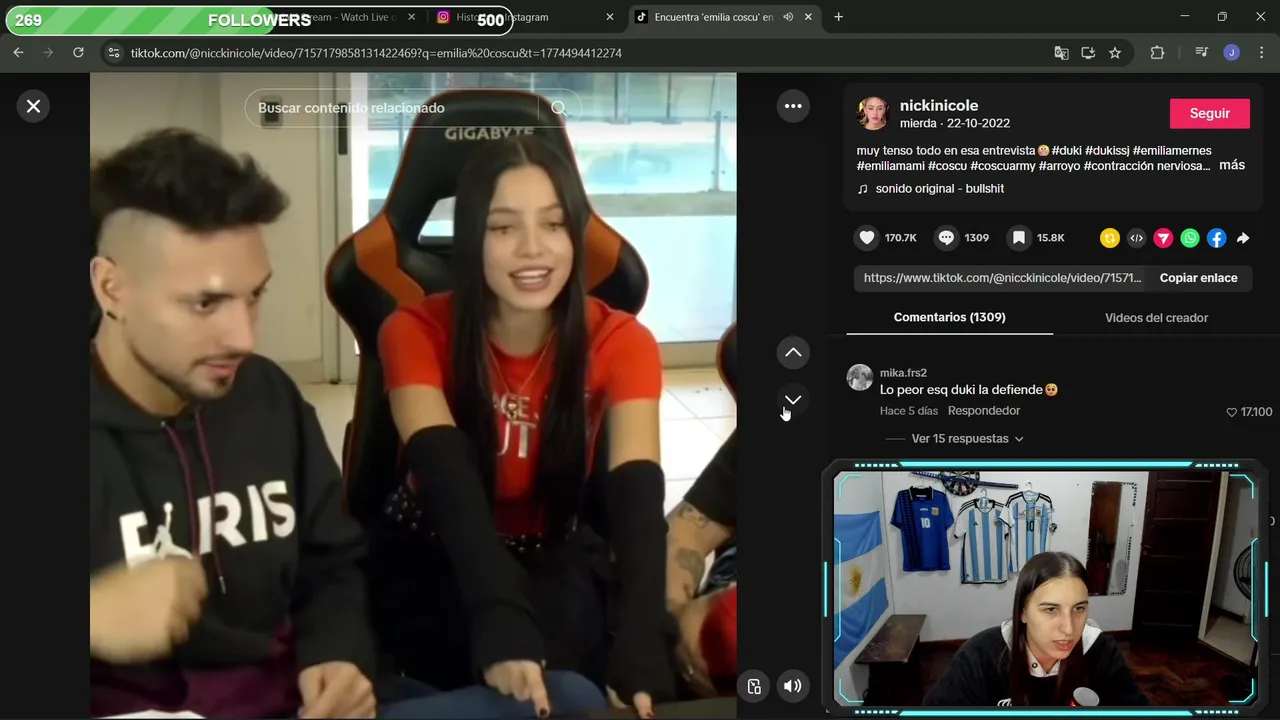The width and height of the screenshot is (1280, 720).
Task: Open the media control music-note icon
Action: click(1202, 53)
